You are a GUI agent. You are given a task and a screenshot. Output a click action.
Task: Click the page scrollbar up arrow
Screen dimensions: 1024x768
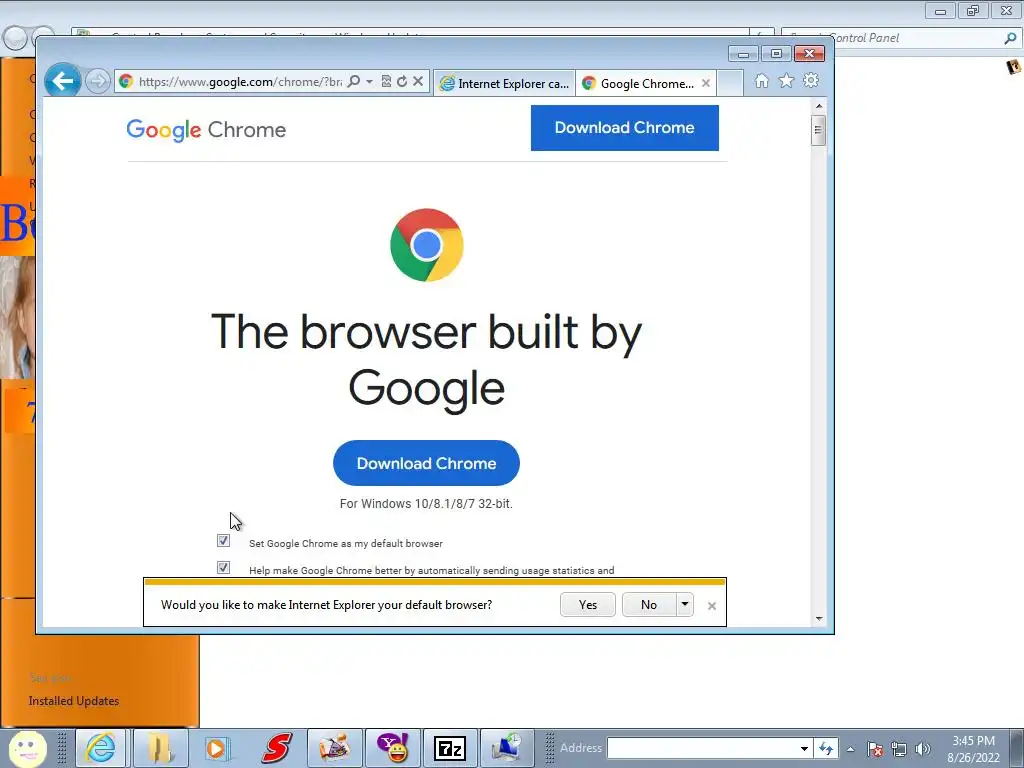click(819, 106)
